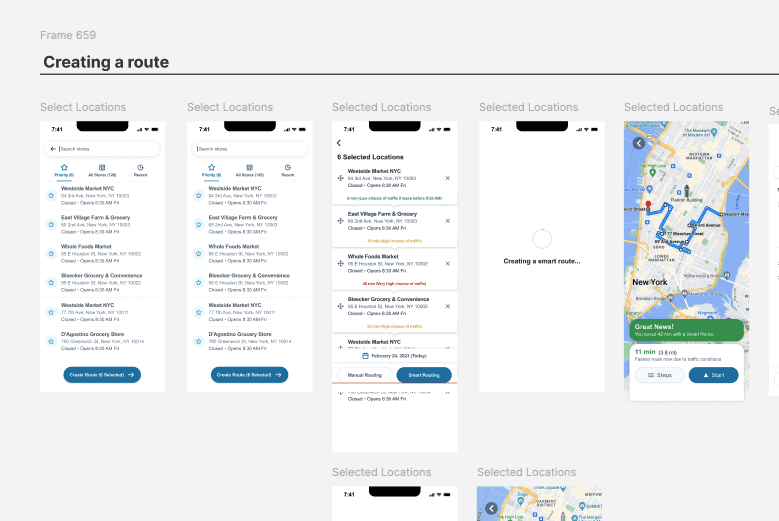Open the Steps button on route card
The width and height of the screenshot is (779, 521).
660,375
